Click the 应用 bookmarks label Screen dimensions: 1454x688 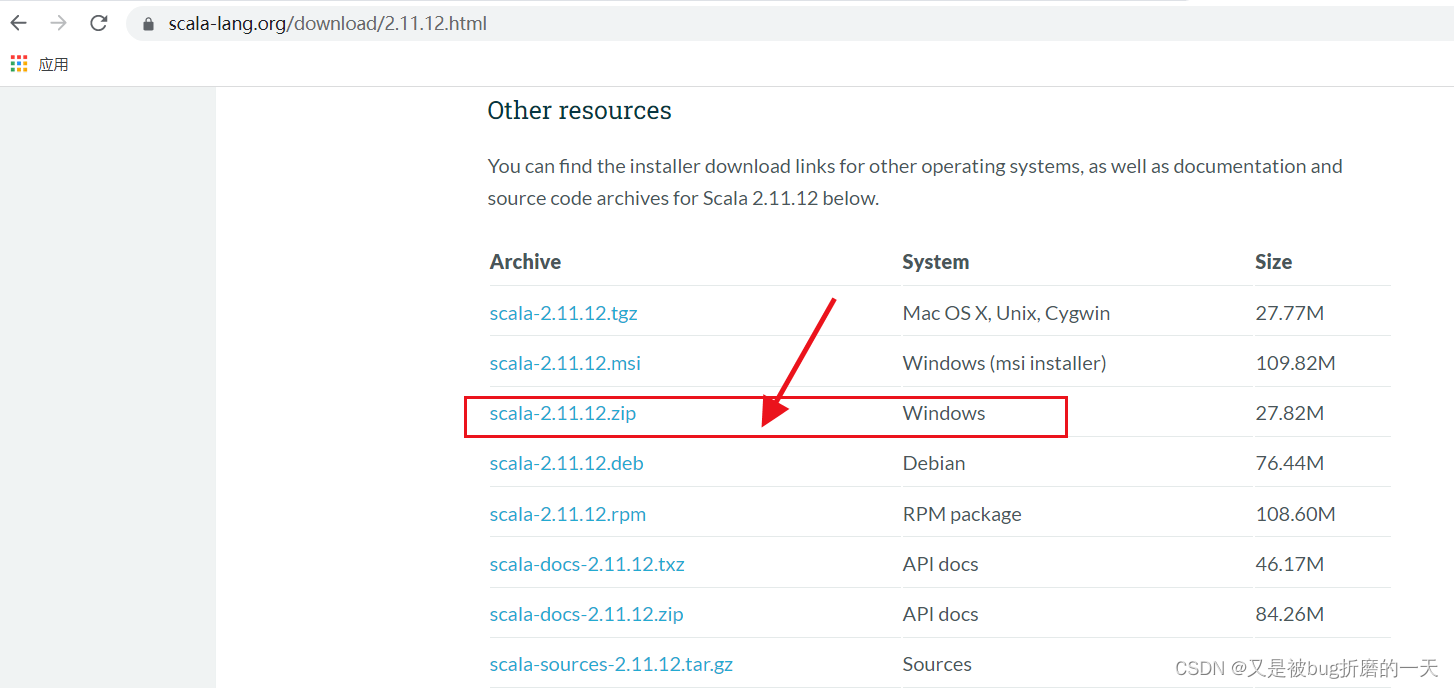[x=54, y=64]
